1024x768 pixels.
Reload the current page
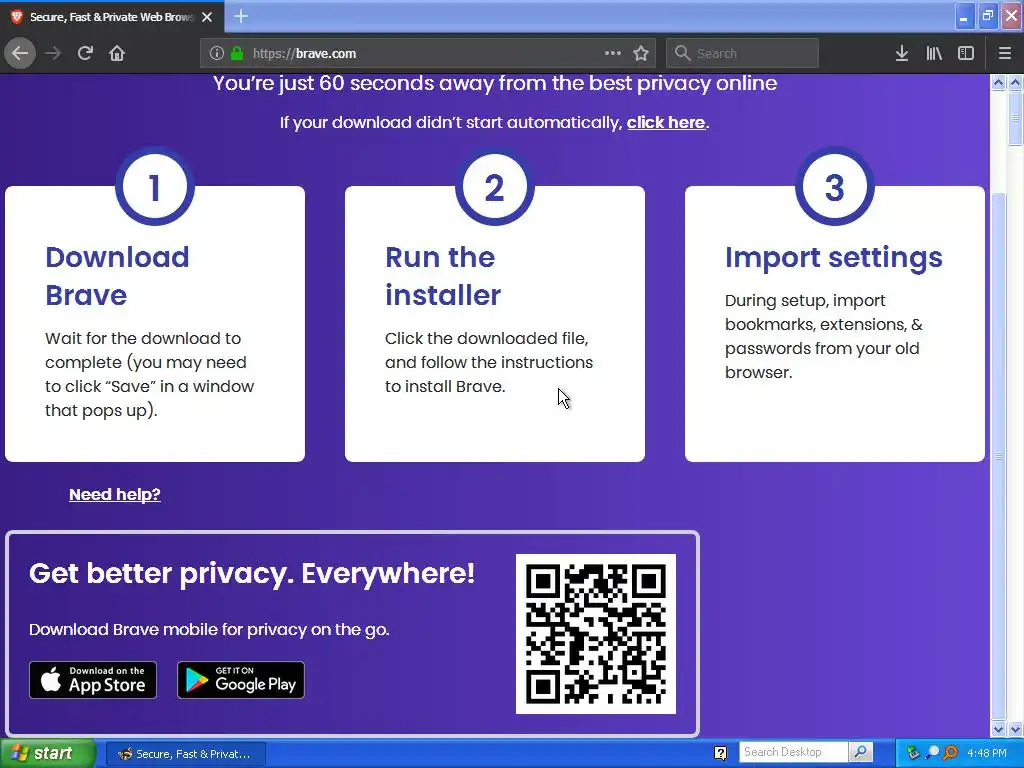point(85,53)
